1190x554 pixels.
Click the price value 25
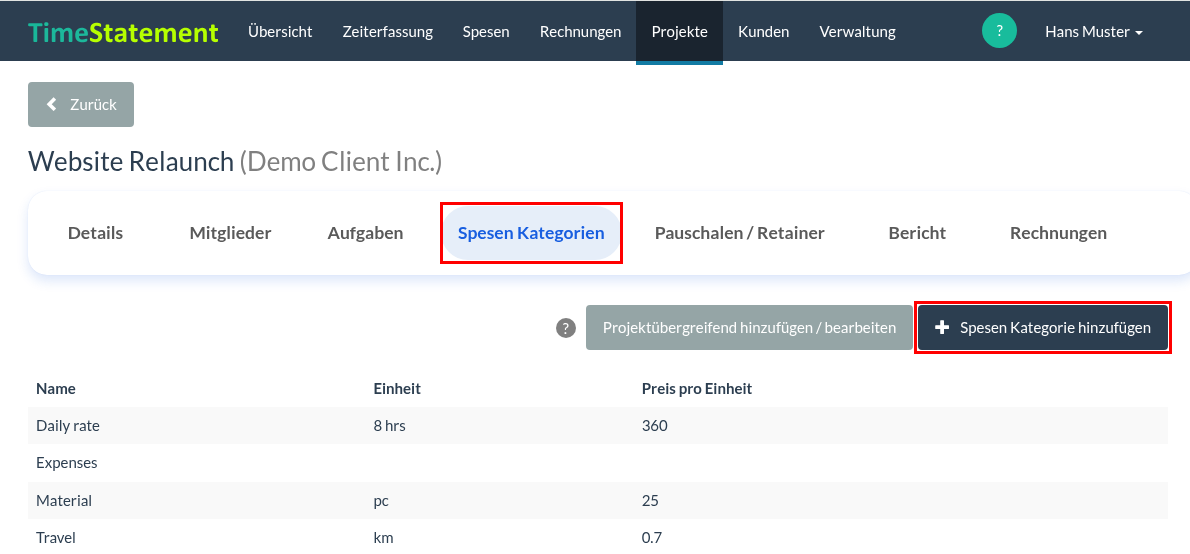(650, 501)
